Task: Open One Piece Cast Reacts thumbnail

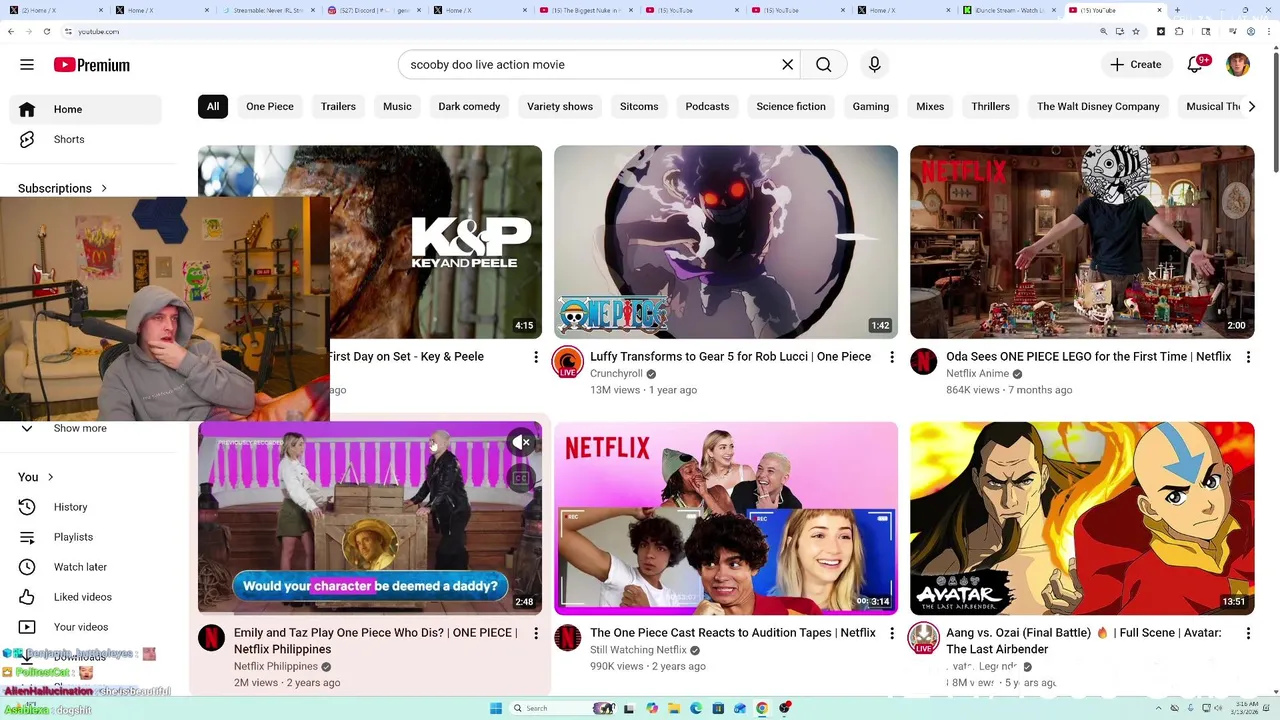Action: pyautogui.click(x=726, y=518)
